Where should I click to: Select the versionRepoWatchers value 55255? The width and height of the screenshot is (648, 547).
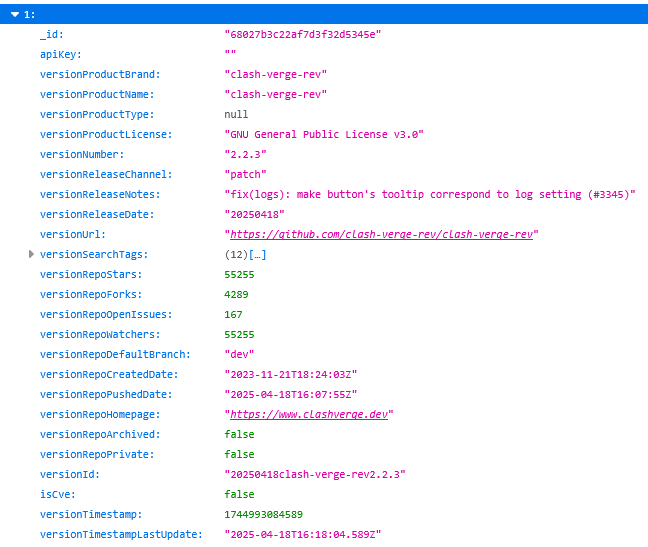click(x=239, y=334)
